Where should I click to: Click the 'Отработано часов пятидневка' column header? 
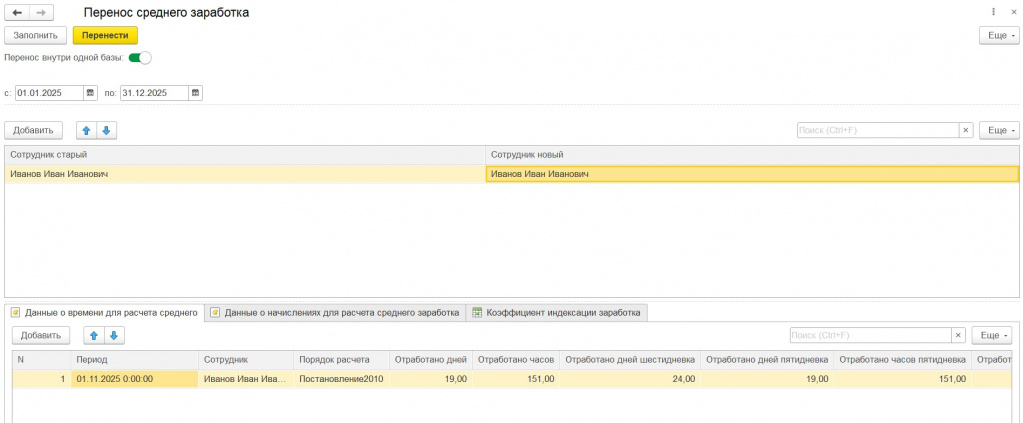[x=903, y=360]
